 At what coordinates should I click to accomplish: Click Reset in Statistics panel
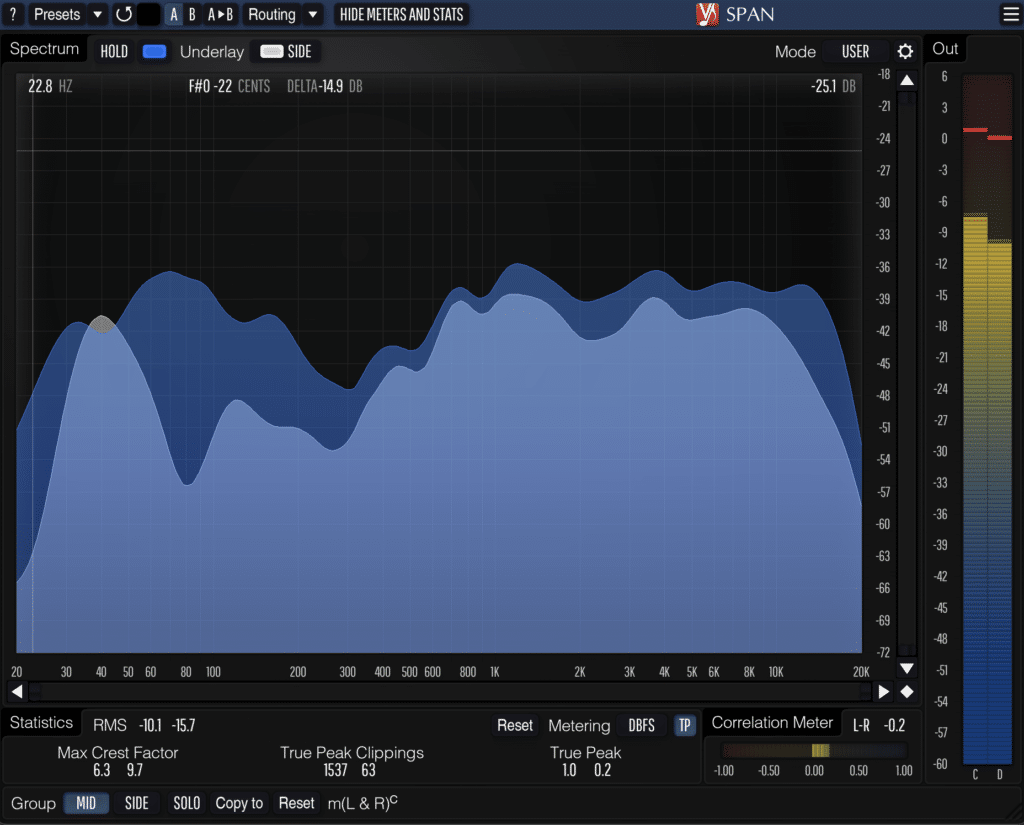pyautogui.click(x=515, y=725)
